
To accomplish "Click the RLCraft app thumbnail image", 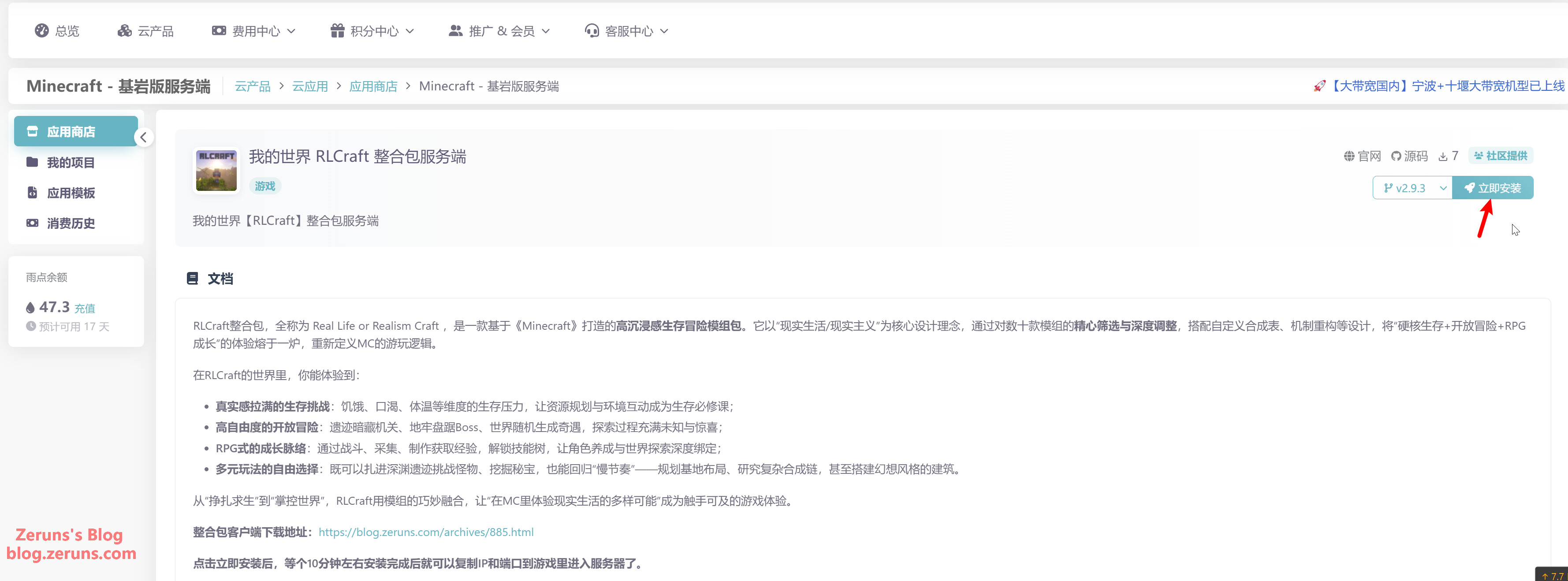I will (x=216, y=171).
